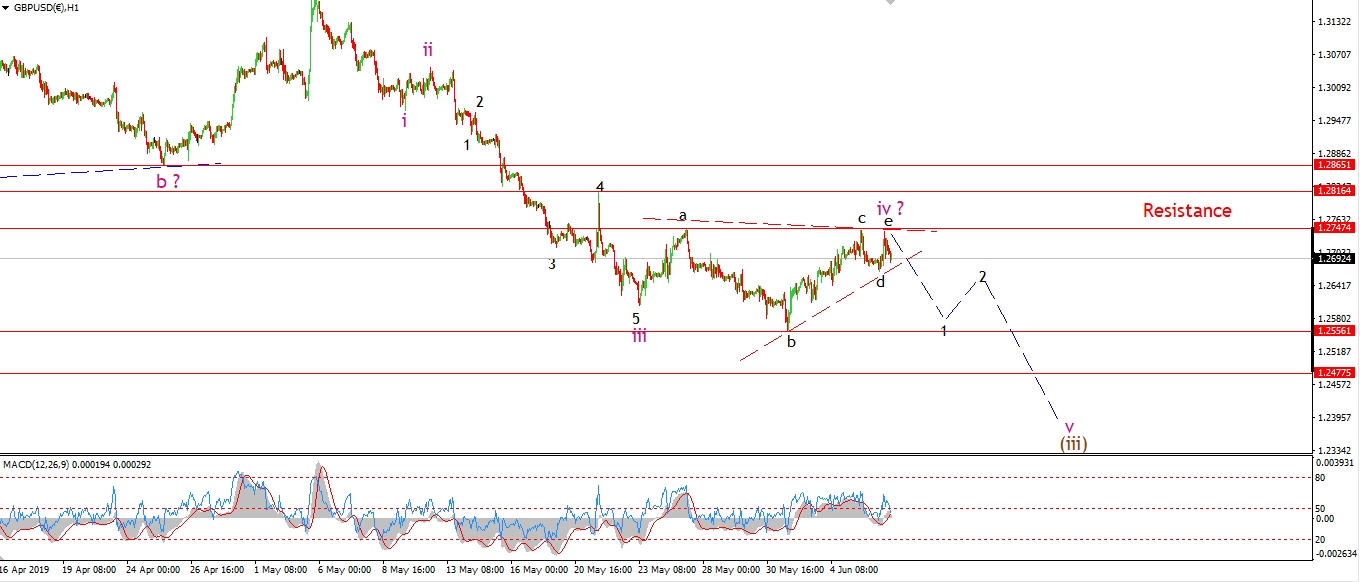This screenshot has height=582, width=1360.
Task: Click the purple 'v' projected wave label
Action: 1069,427
